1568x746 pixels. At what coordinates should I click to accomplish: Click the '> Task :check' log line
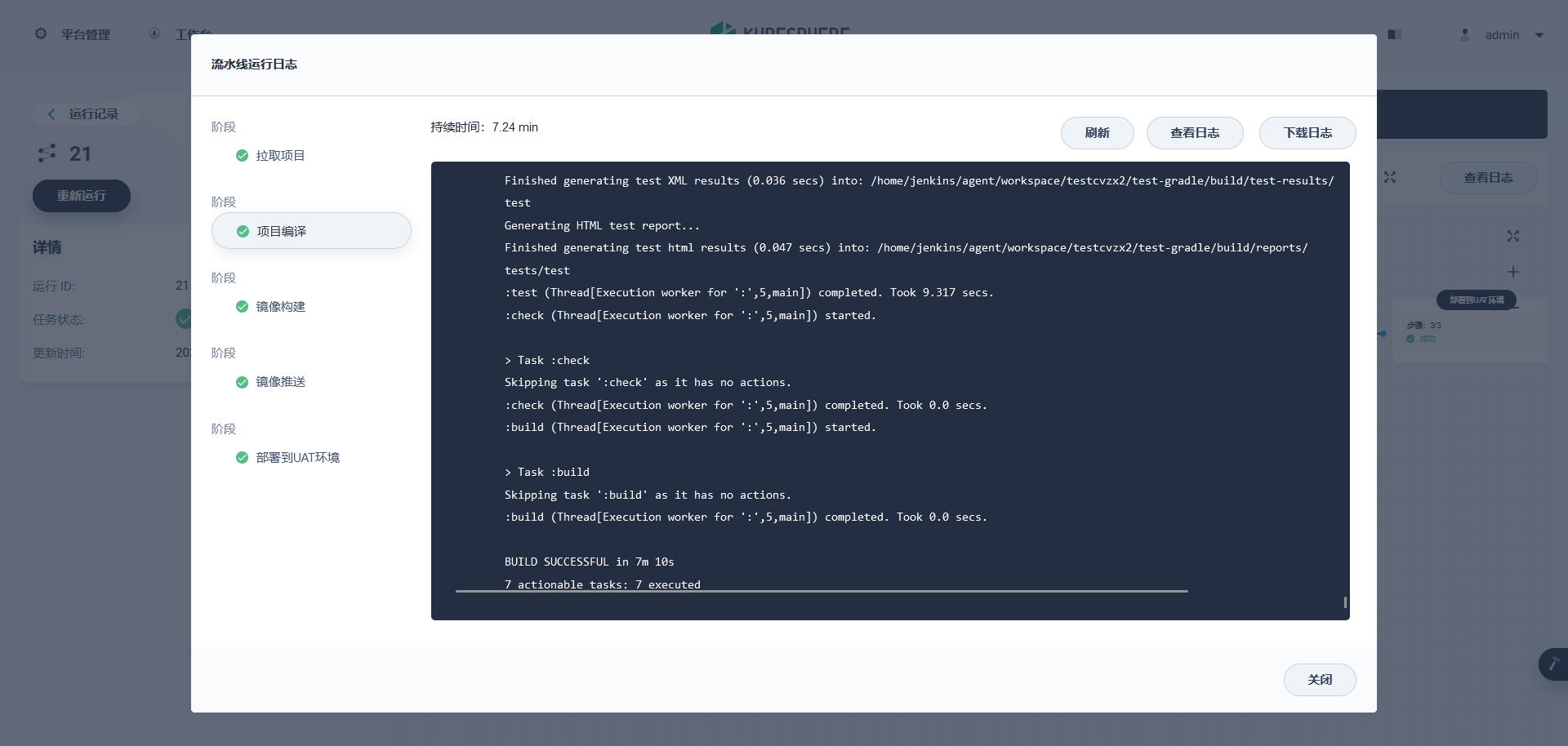pos(547,361)
